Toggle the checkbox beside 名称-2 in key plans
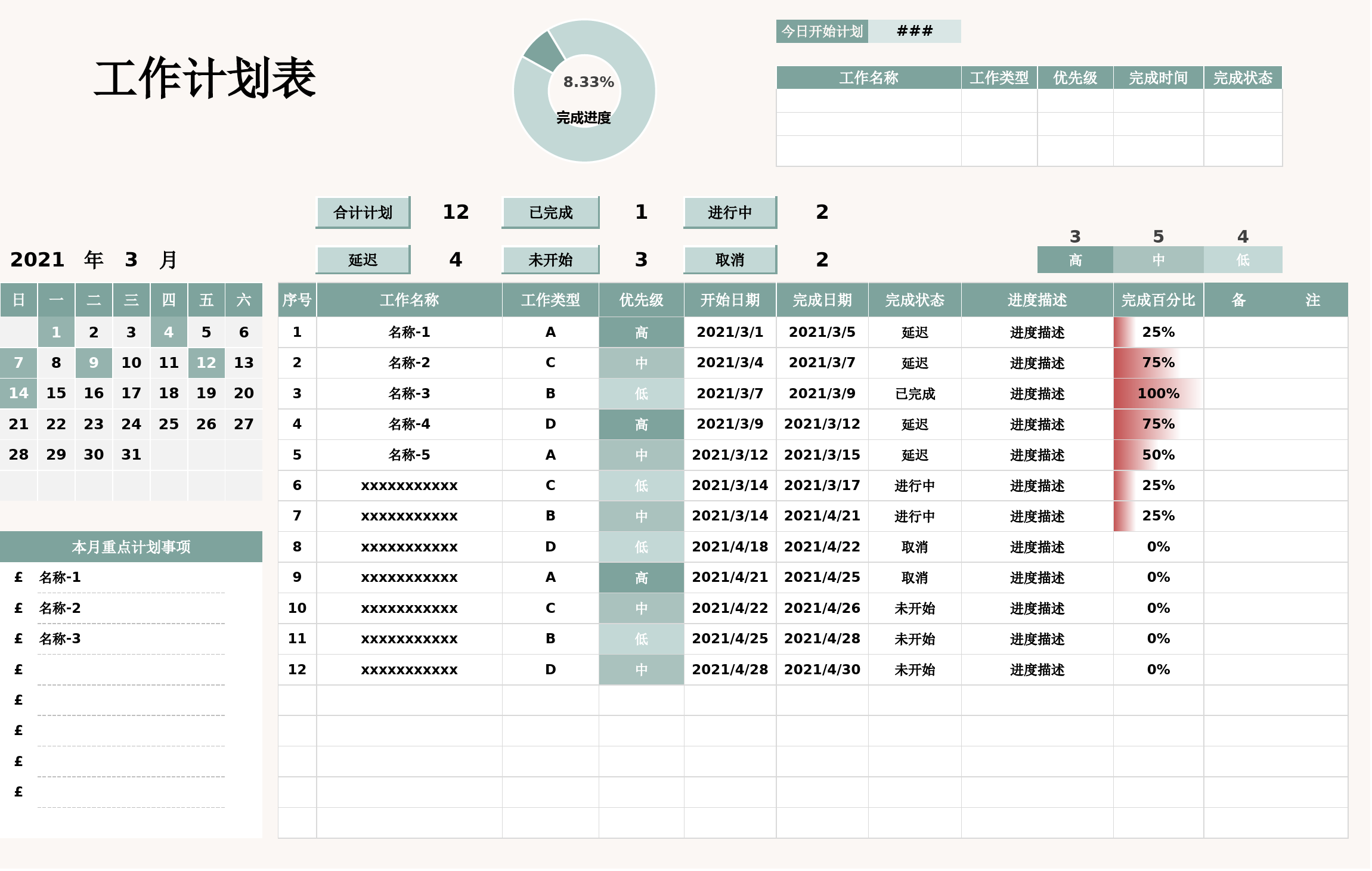The width and height of the screenshot is (1372, 871). 18,609
